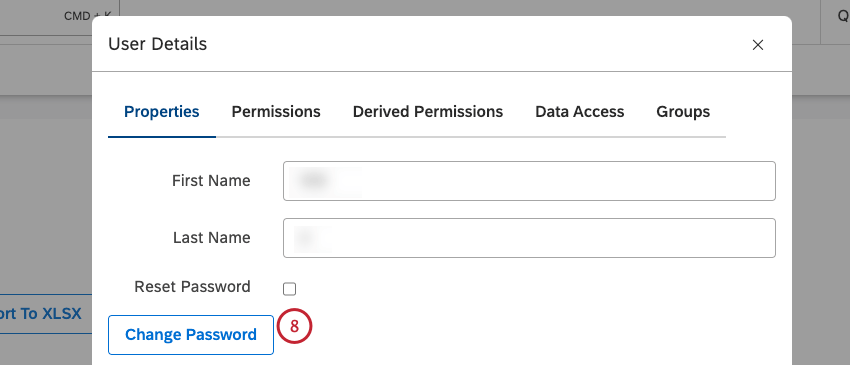Select the Derived Permissions tab
This screenshot has width=850, height=365.
click(x=428, y=112)
